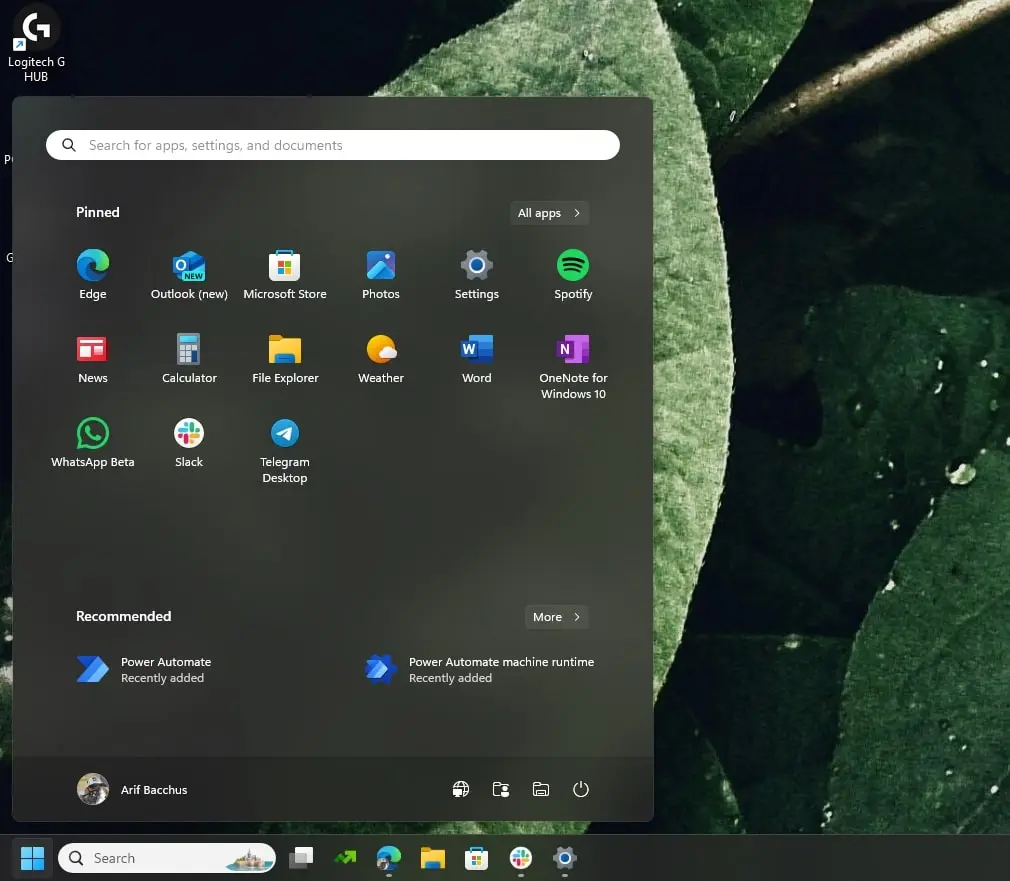Open the Network globe icon in Start footer

[461, 789]
